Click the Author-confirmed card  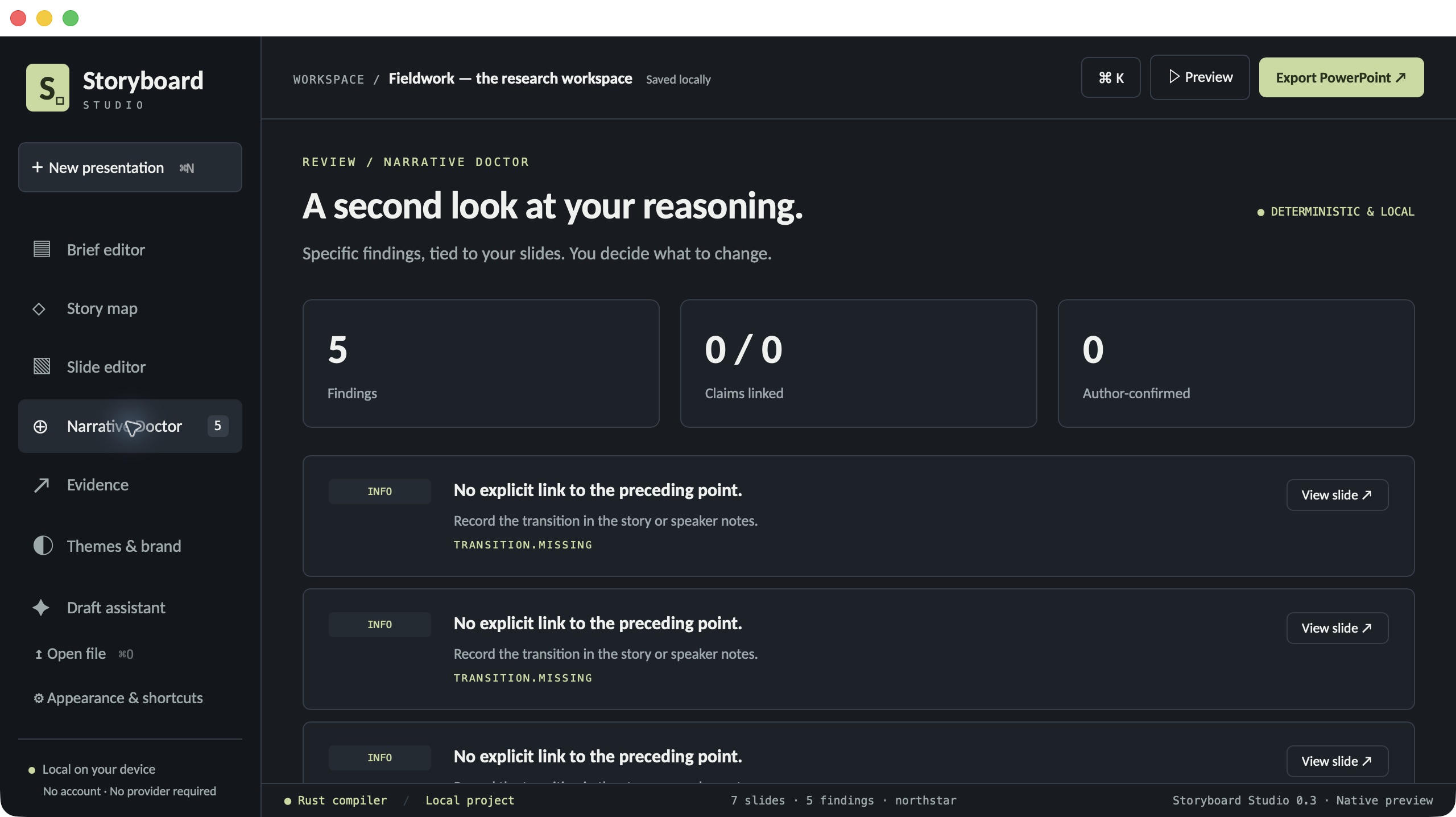pyautogui.click(x=1236, y=364)
